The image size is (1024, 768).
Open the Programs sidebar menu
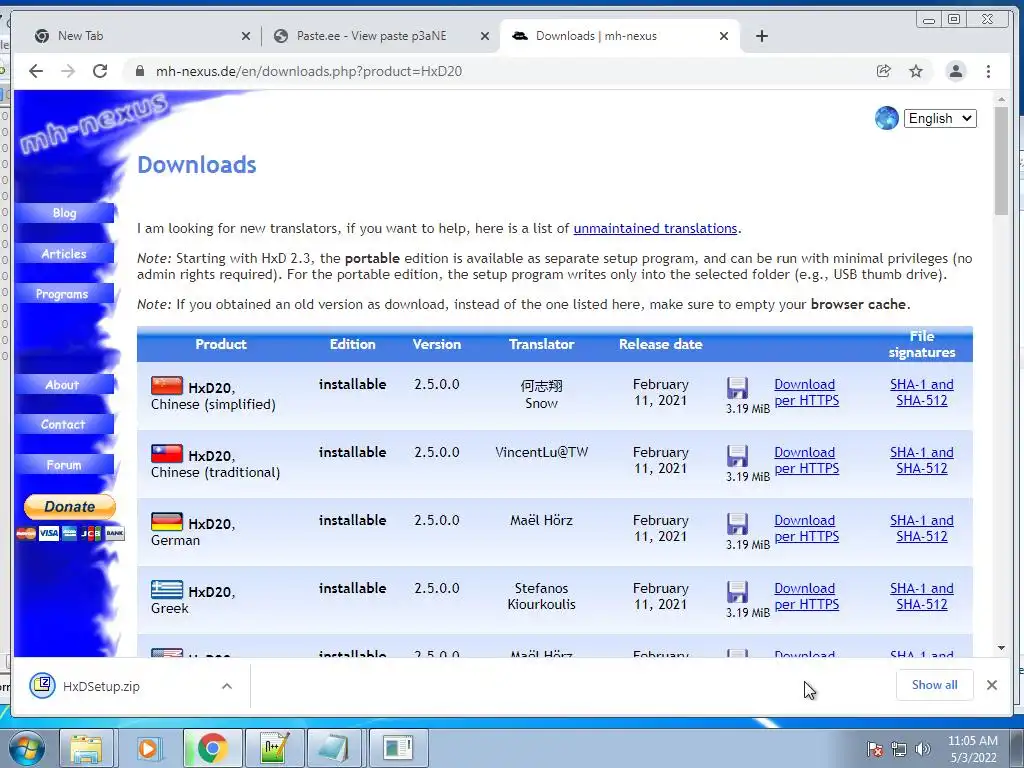[63, 294]
